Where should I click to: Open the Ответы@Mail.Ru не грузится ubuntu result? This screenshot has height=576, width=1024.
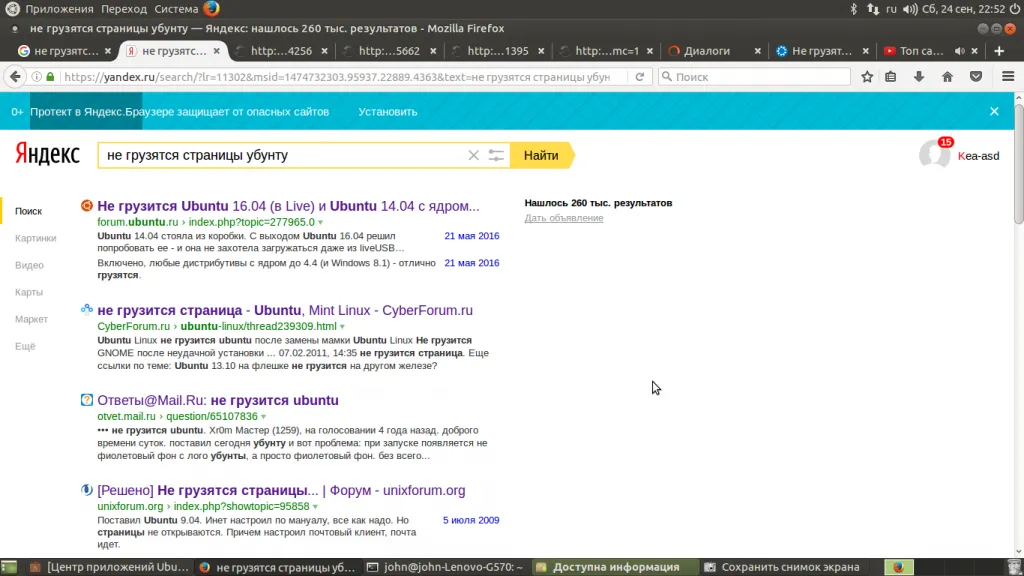[217, 400]
